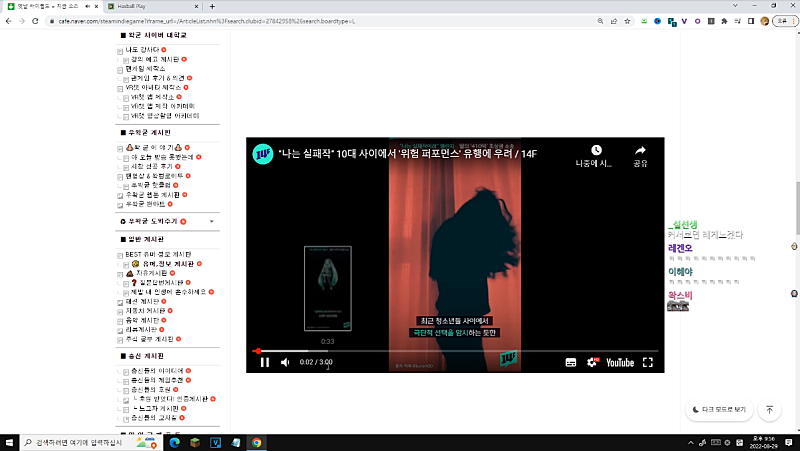Open the Chrome Extensions puzzle icon

(724, 21)
